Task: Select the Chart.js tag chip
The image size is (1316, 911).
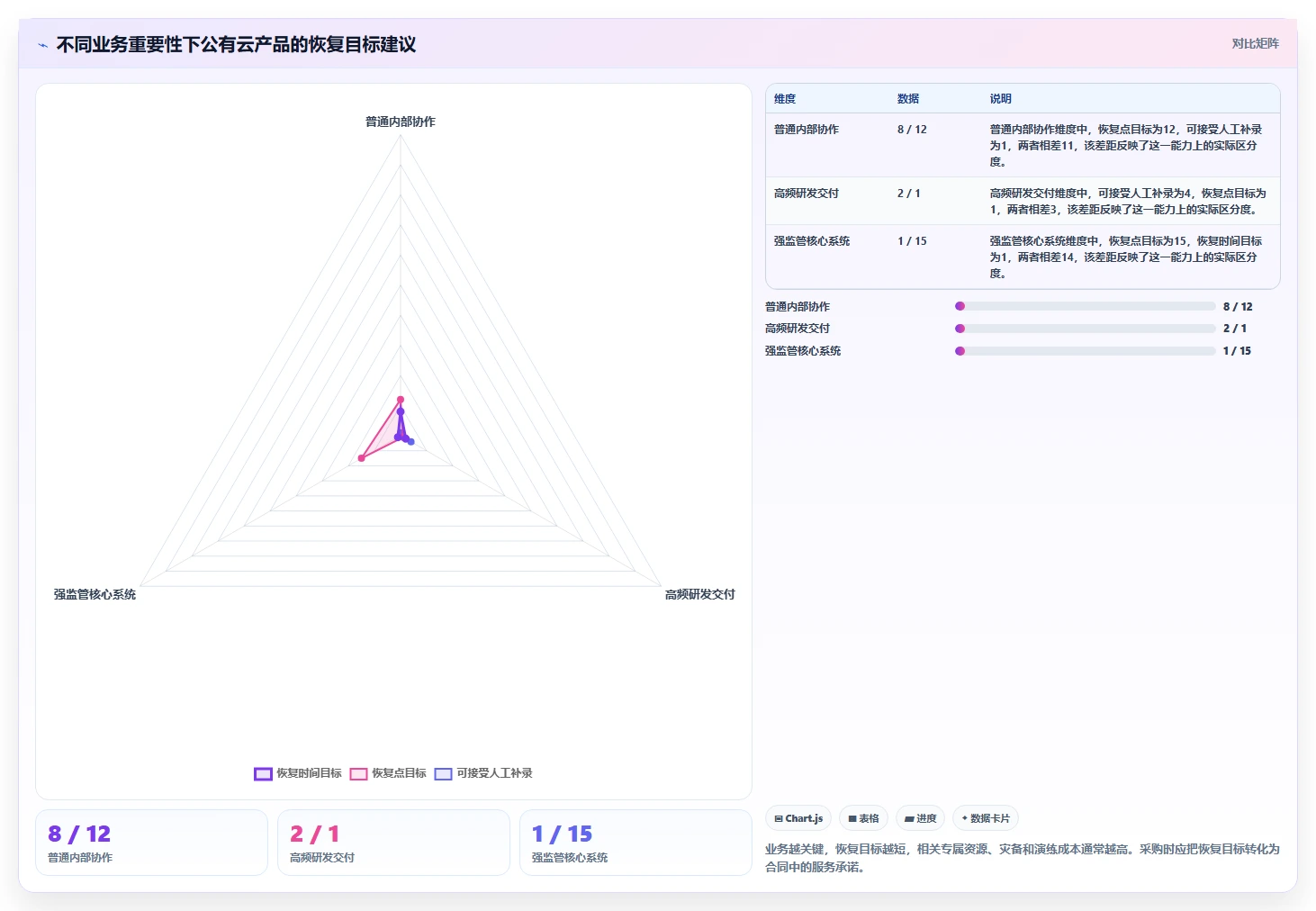Action: click(x=798, y=818)
